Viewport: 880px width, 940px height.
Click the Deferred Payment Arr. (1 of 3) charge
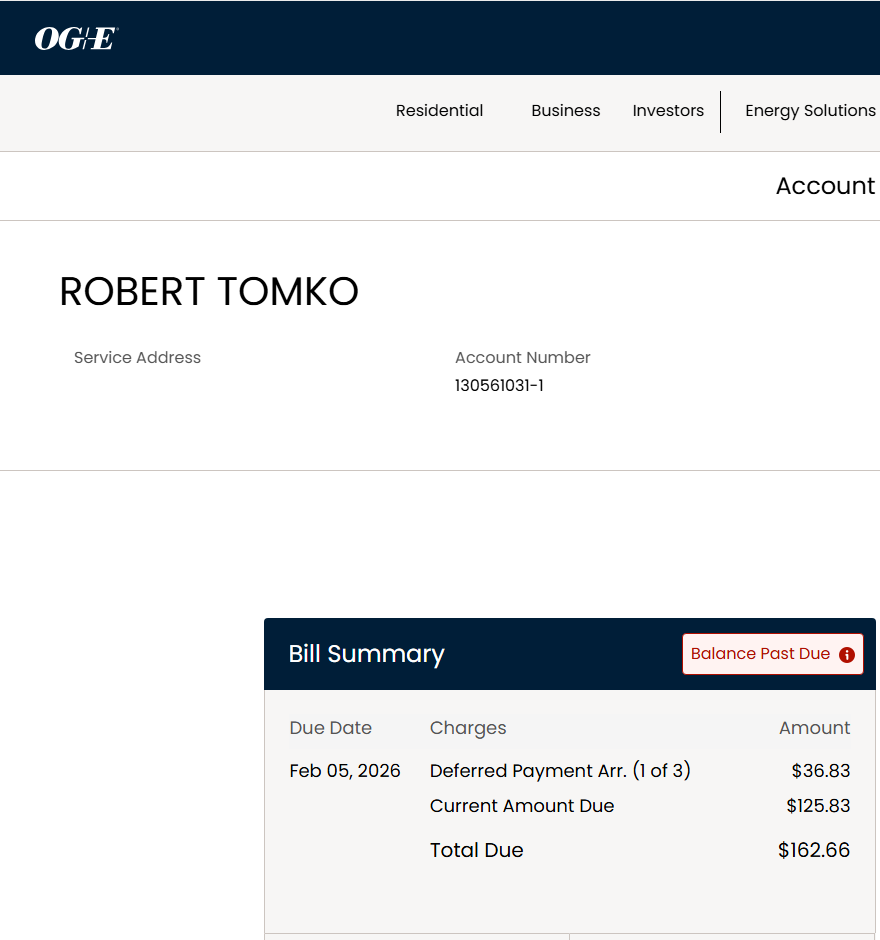(560, 771)
